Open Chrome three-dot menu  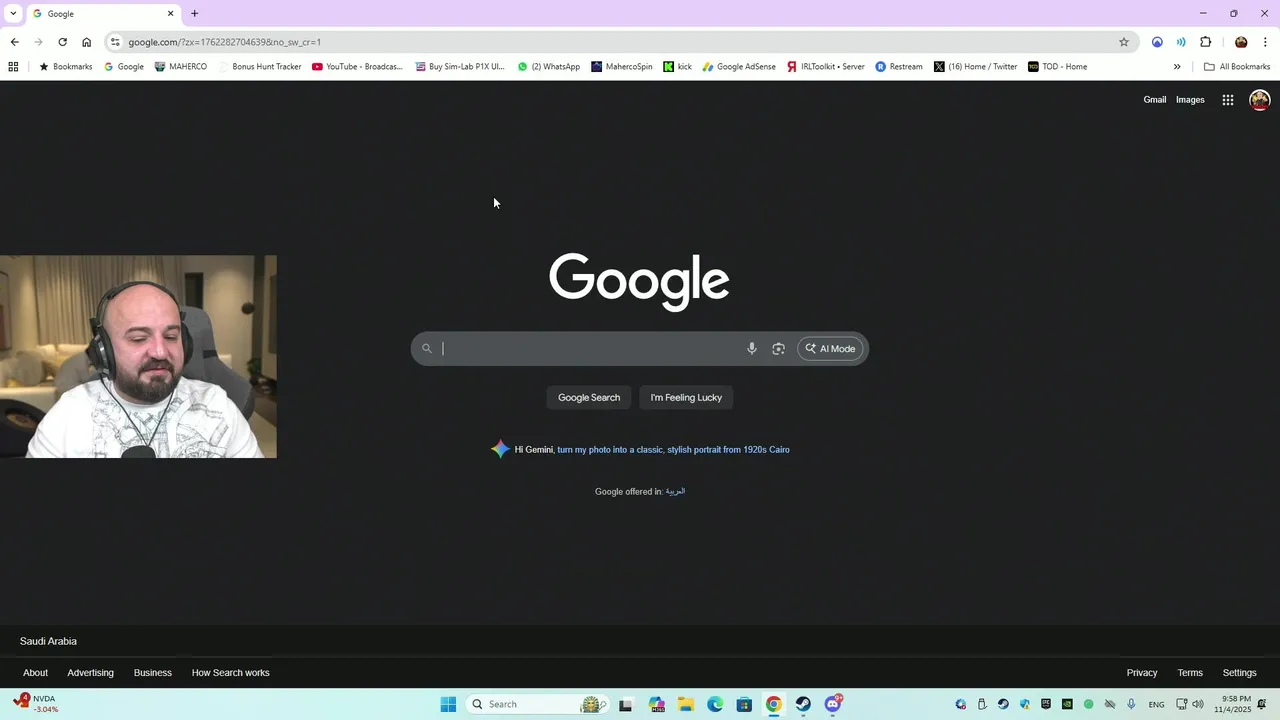point(1265,42)
